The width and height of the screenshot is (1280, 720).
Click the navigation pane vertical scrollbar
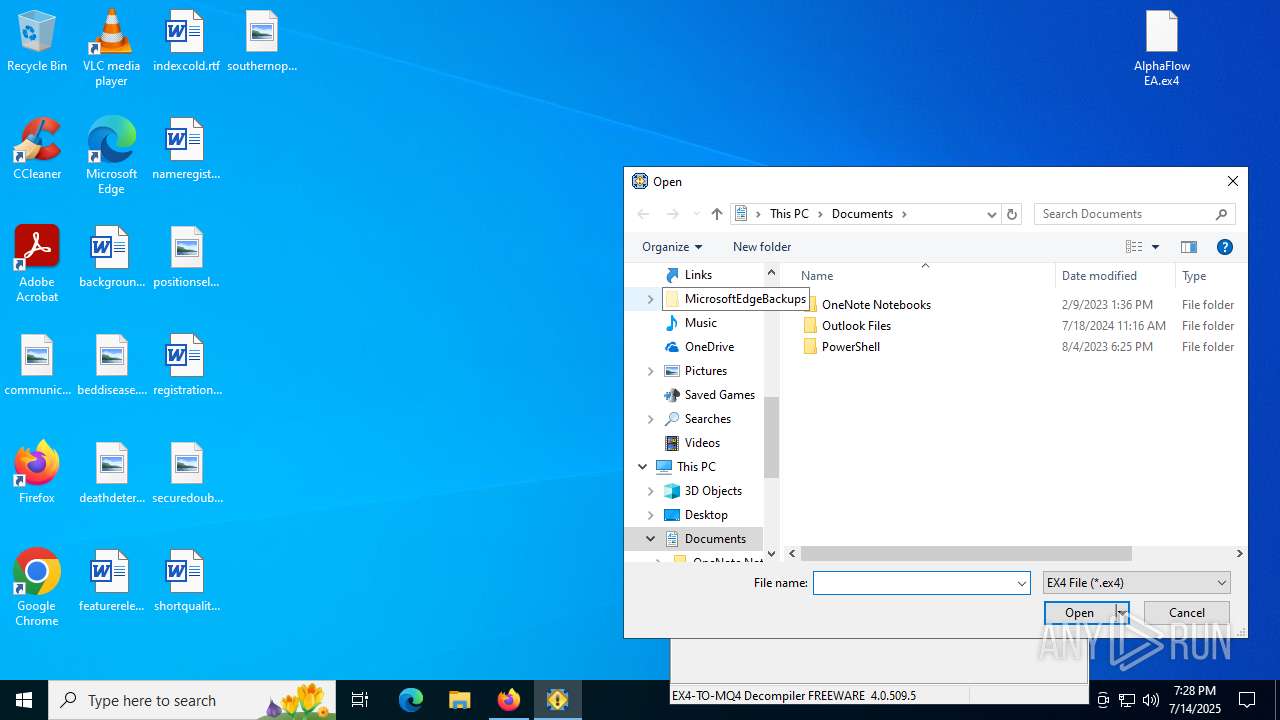pyautogui.click(x=771, y=436)
